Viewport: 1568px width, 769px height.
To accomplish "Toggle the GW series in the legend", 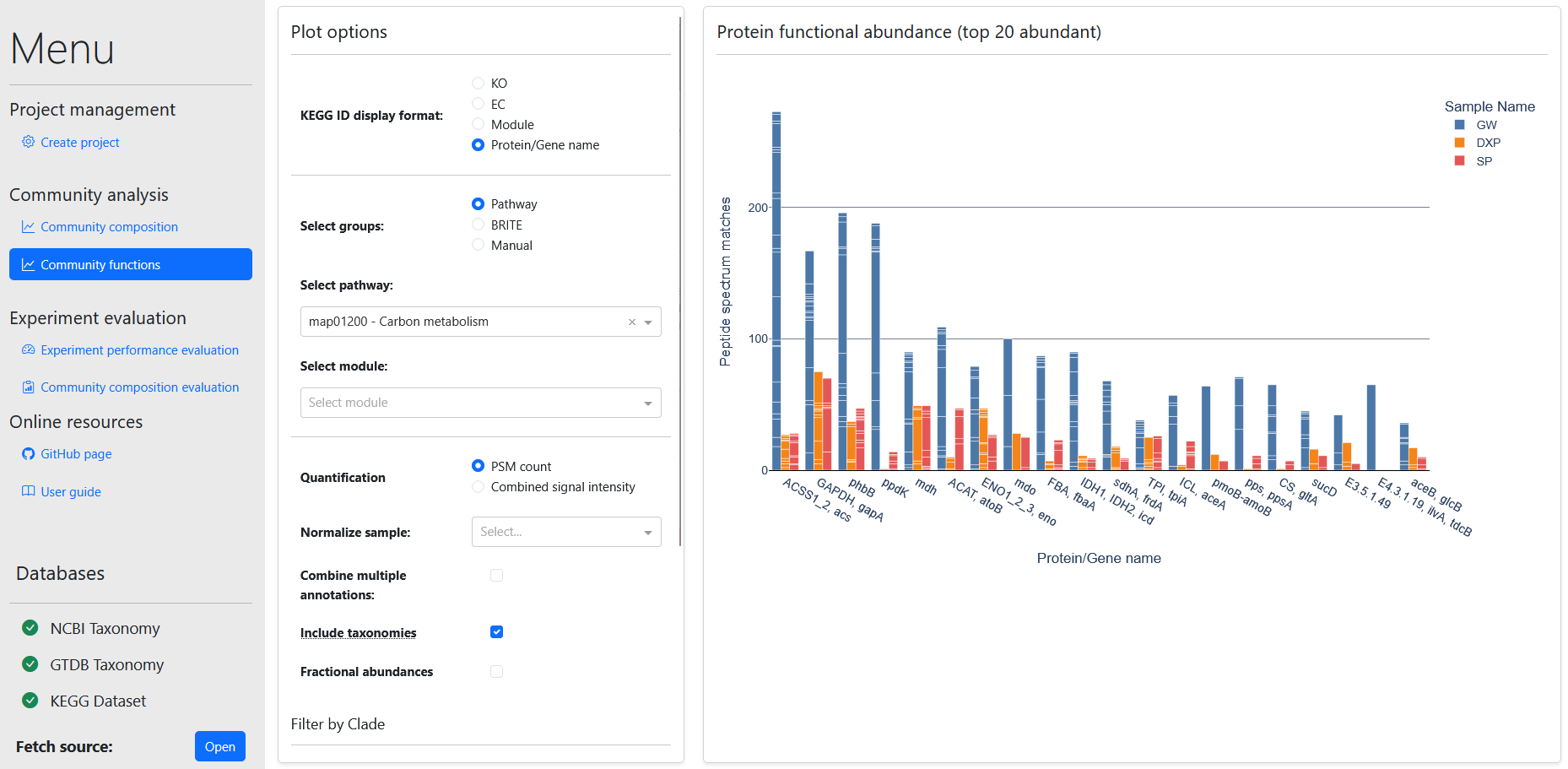I will (x=1485, y=125).
